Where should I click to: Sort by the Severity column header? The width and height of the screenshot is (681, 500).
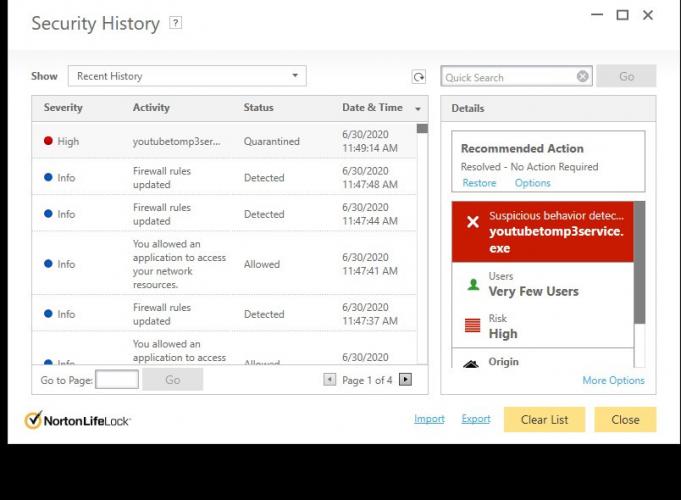coord(63,108)
